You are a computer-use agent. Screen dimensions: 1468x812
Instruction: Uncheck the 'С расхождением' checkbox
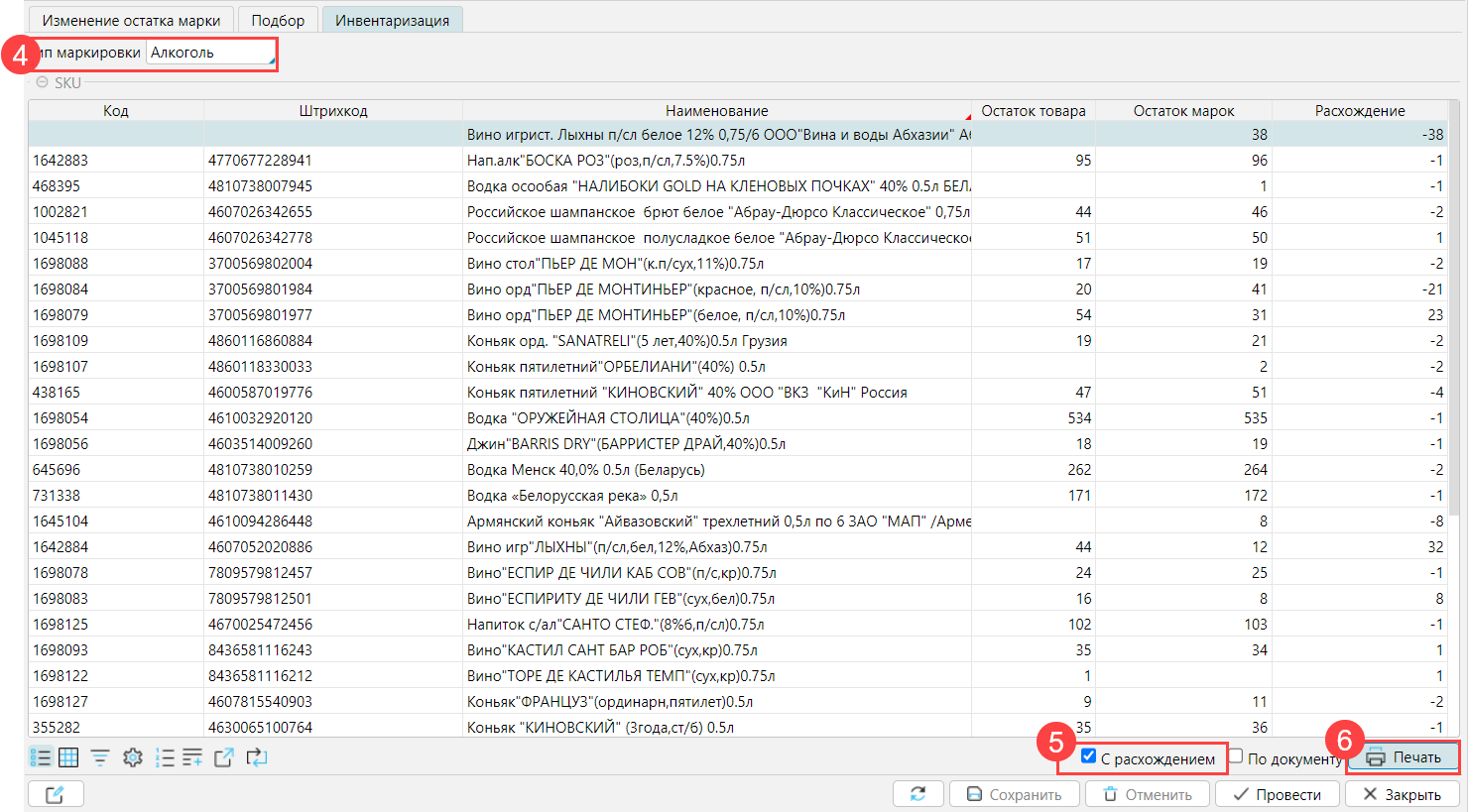(x=1088, y=755)
